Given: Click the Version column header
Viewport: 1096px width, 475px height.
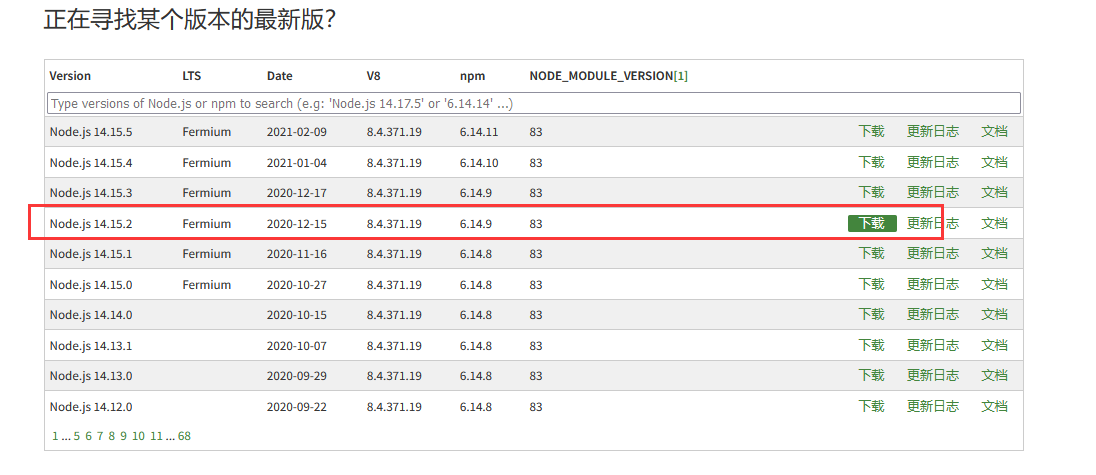Looking at the screenshot, I should pos(70,76).
